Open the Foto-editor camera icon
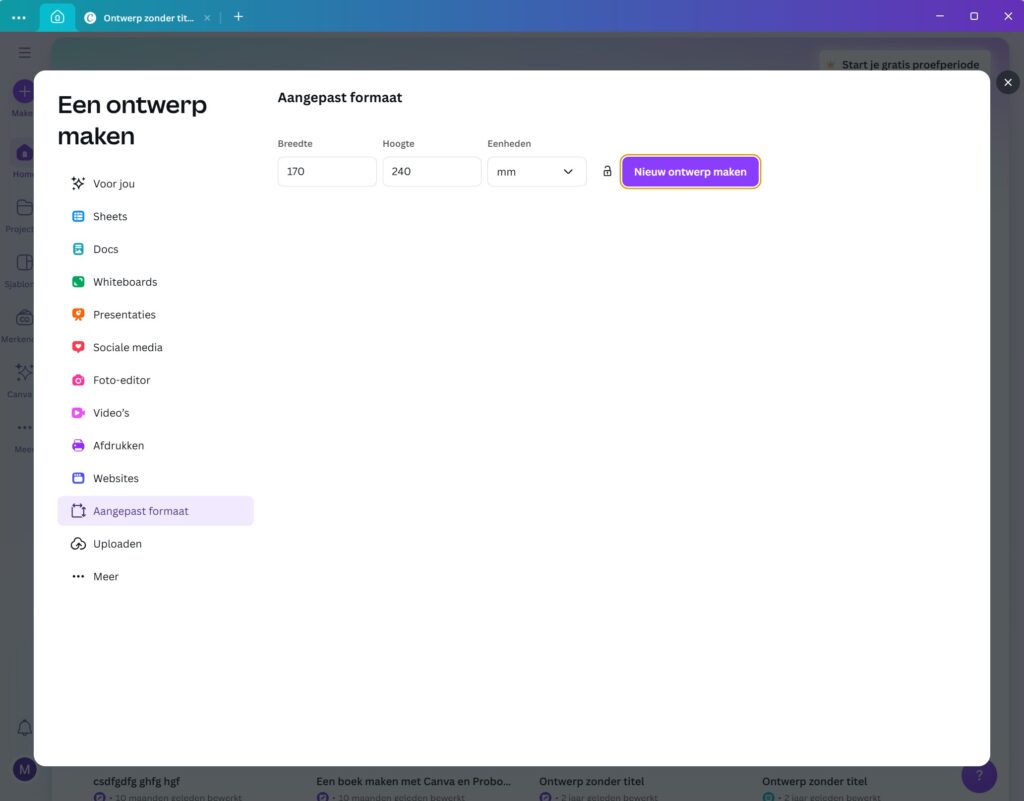 [x=78, y=380]
